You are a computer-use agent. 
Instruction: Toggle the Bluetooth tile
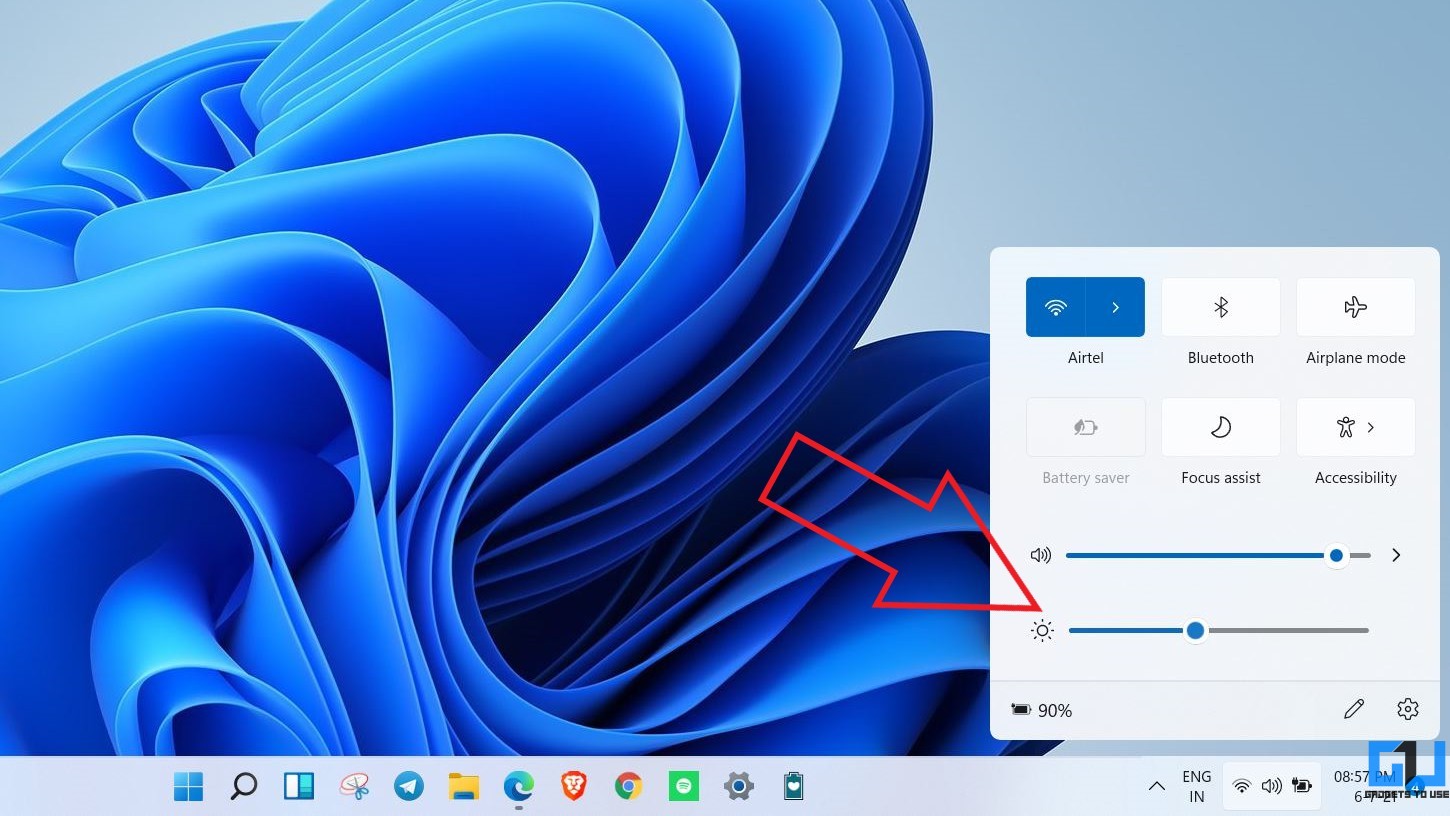[x=1220, y=307]
